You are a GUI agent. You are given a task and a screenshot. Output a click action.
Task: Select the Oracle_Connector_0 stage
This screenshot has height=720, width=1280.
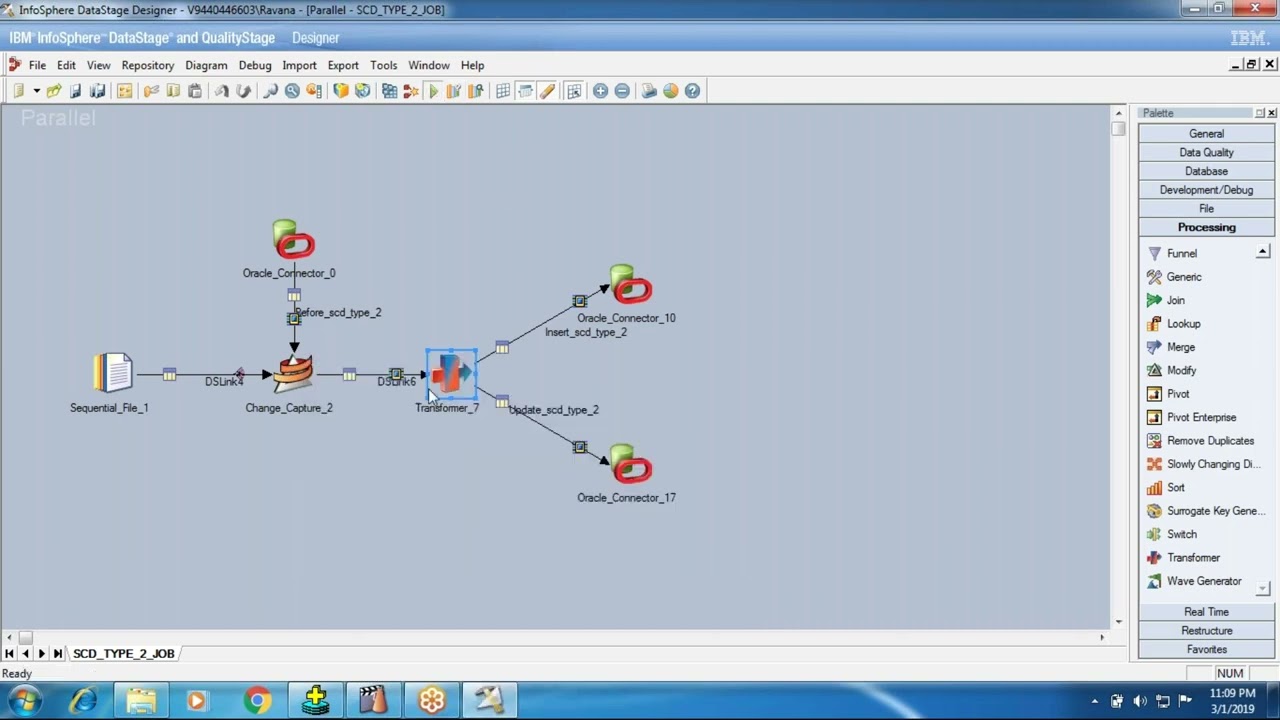[x=294, y=240]
